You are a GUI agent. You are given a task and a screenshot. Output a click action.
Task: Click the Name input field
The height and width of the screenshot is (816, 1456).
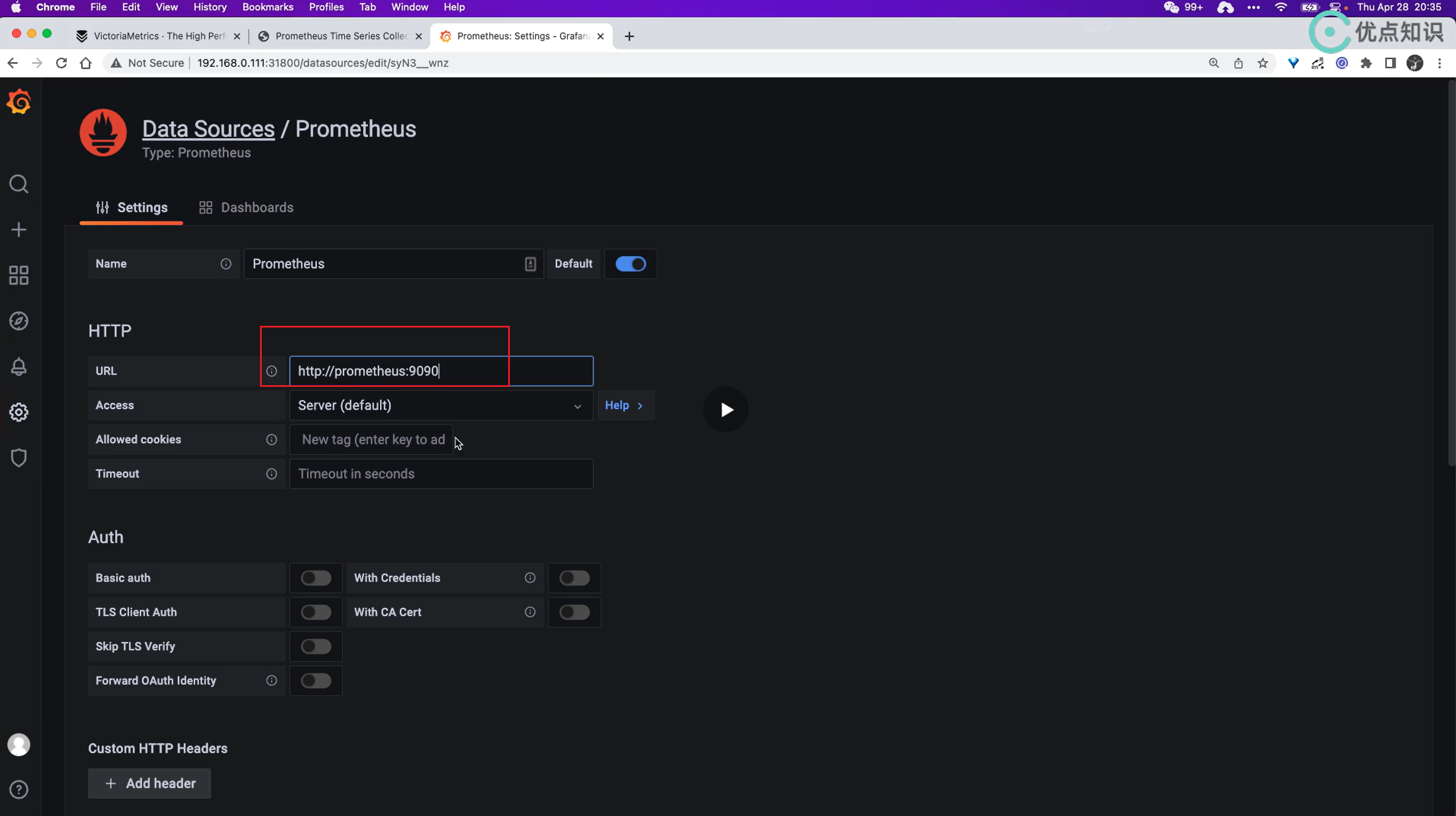[x=393, y=264]
